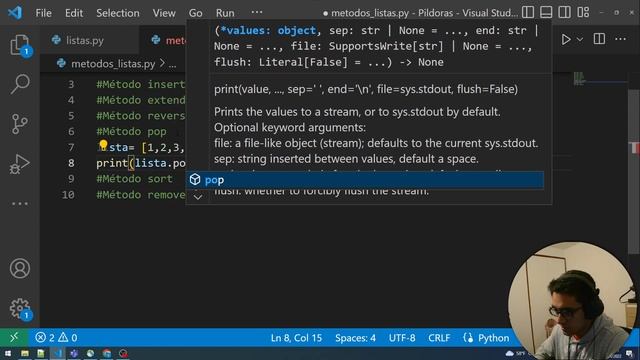The height and width of the screenshot is (360, 640).
Task: Click the #Método sort comment line
Action: [x=134, y=179]
